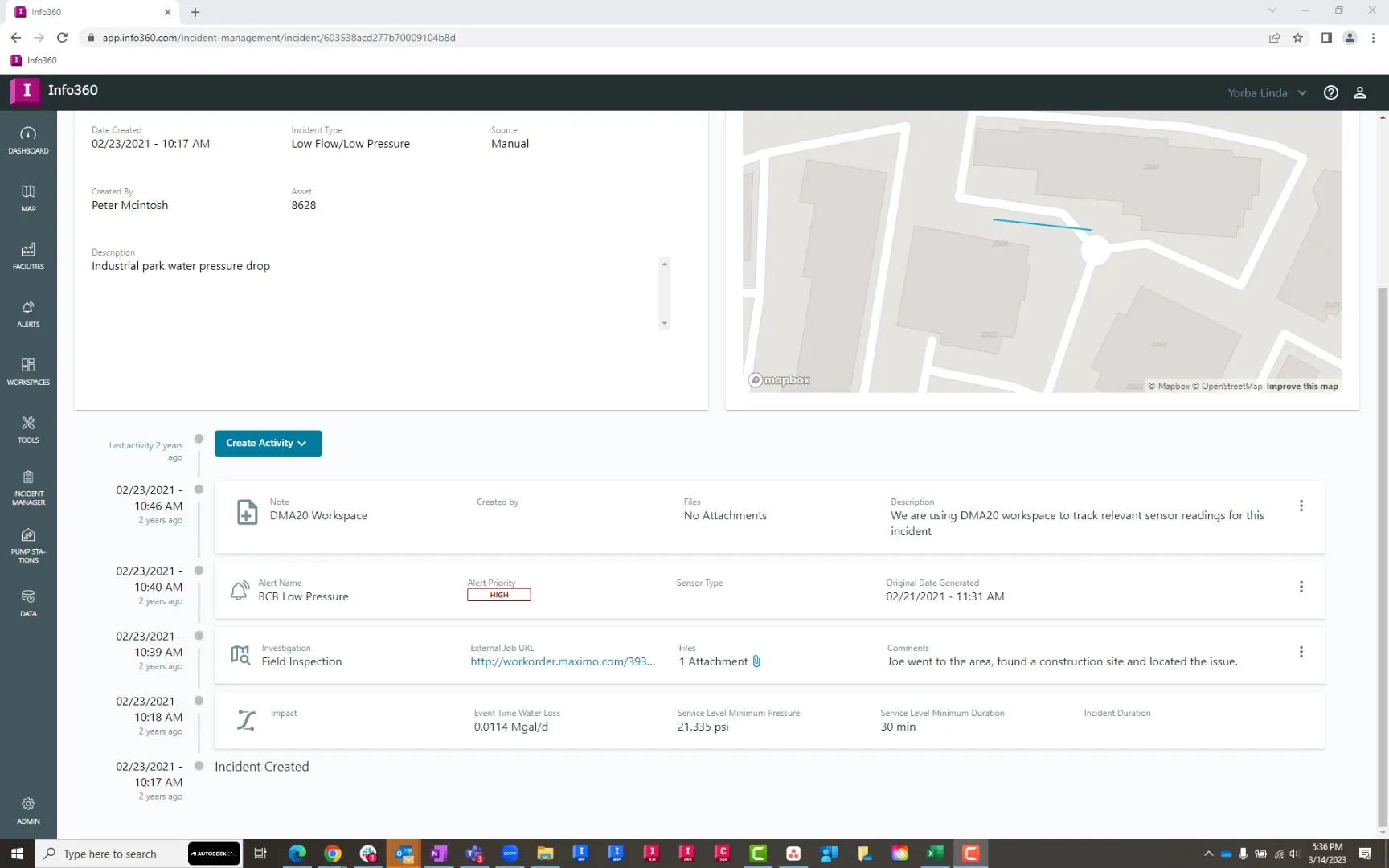The width and height of the screenshot is (1389, 868).
Task: Expand the Create Activity dropdown
Action: (x=268, y=443)
